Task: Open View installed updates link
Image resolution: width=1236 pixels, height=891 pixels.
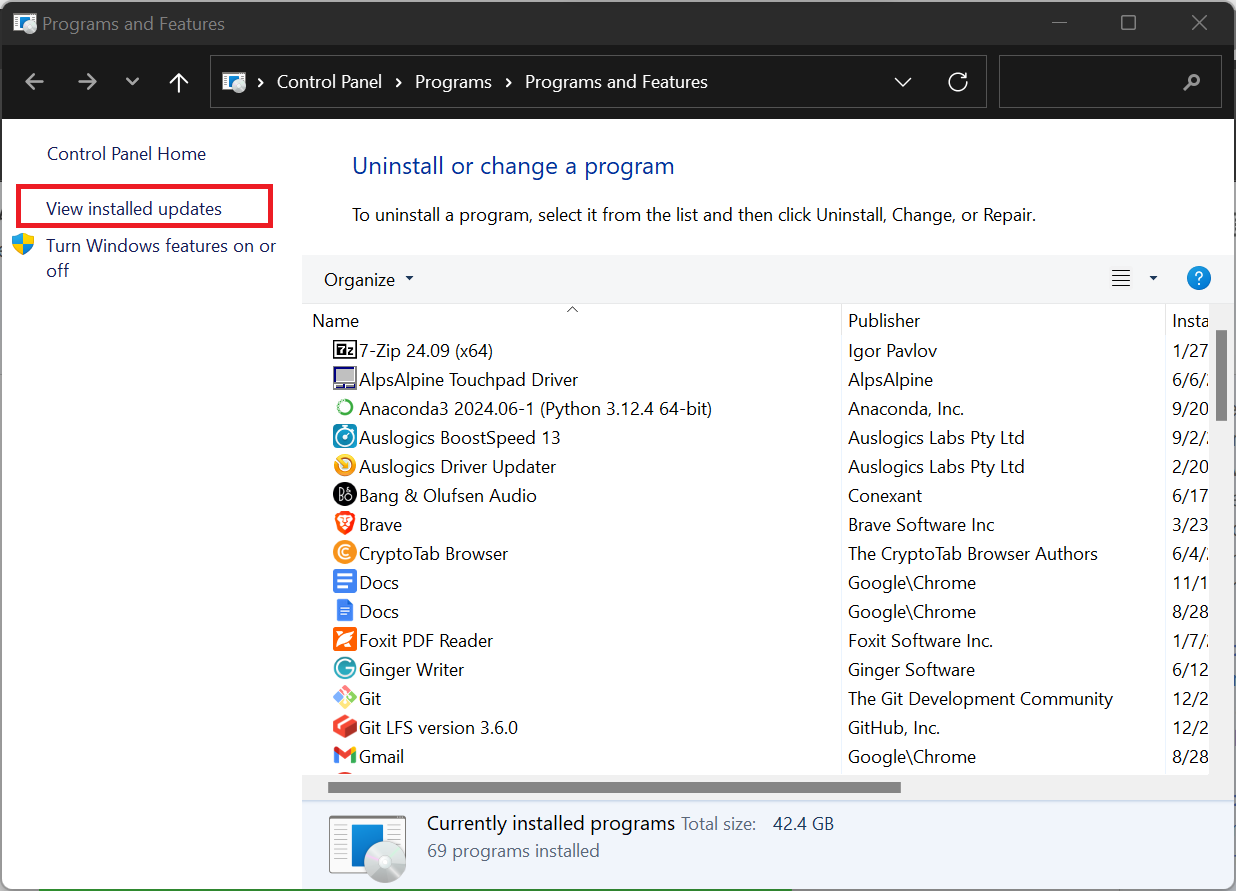Action: [x=134, y=209]
